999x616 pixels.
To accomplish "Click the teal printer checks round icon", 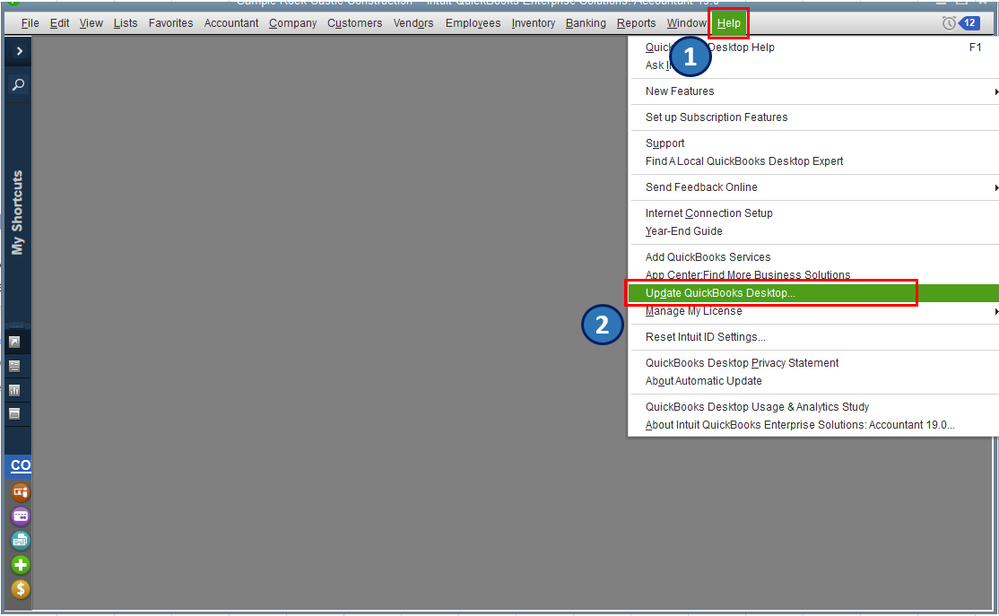I will (20, 540).
